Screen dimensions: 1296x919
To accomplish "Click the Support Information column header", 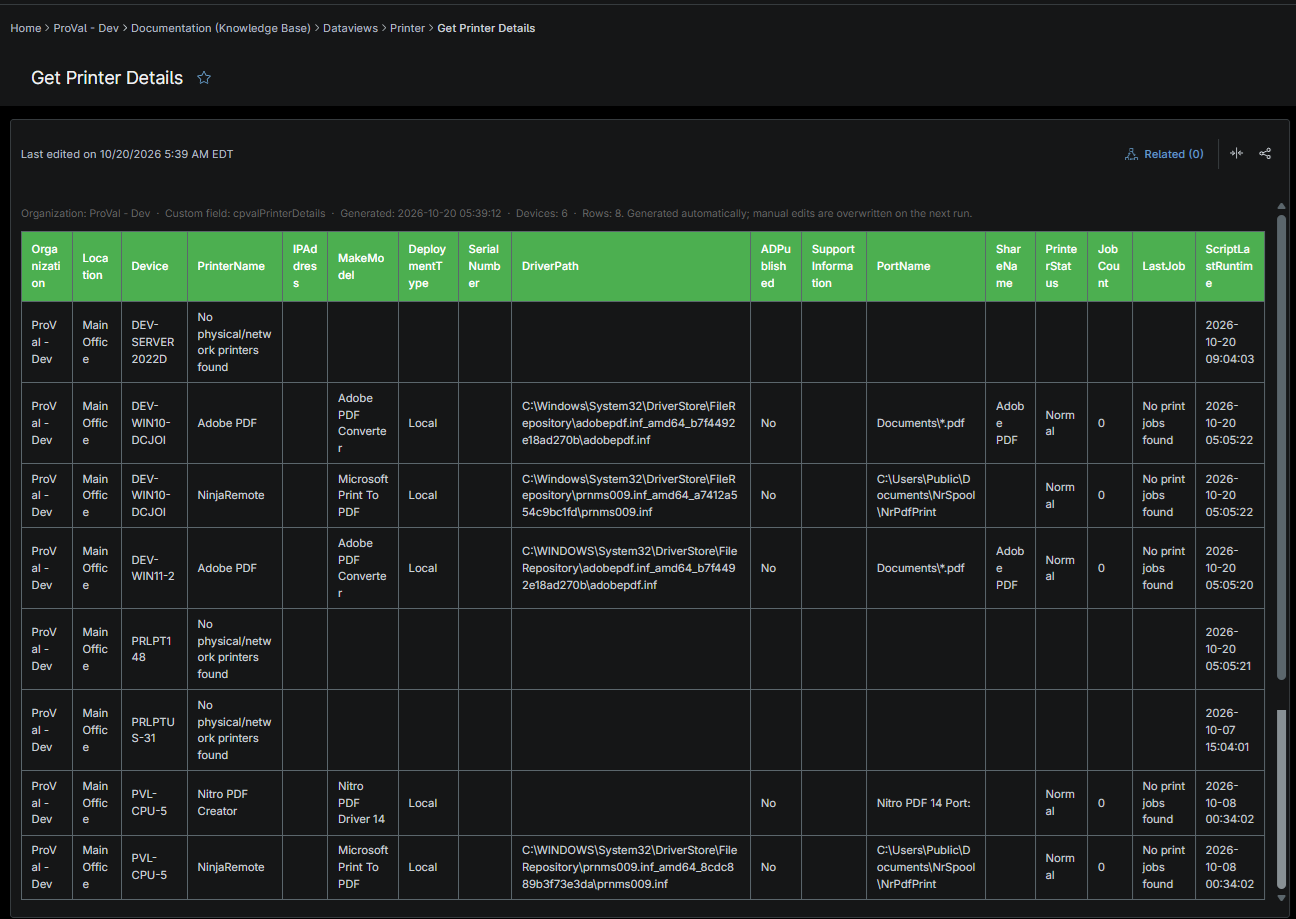I will pyautogui.click(x=834, y=266).
